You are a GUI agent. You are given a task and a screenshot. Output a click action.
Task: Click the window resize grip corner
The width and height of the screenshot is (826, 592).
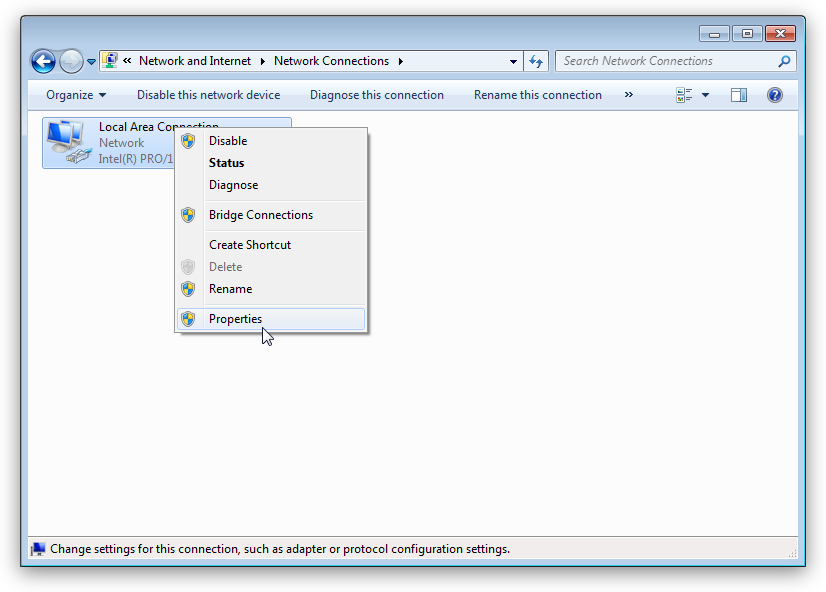792,552
